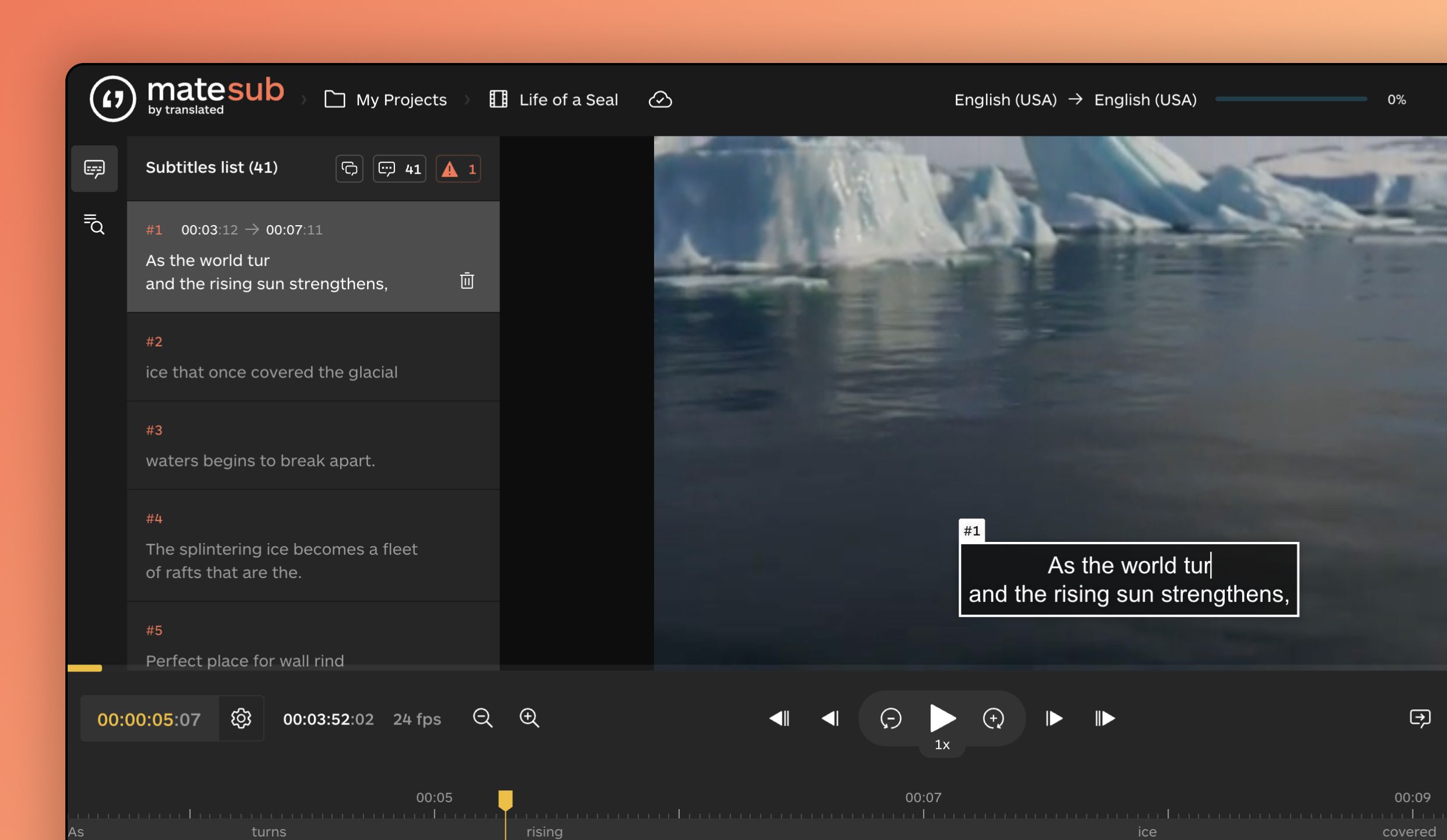Click the translation progress bar at 0%

(x=1291, y=100)
